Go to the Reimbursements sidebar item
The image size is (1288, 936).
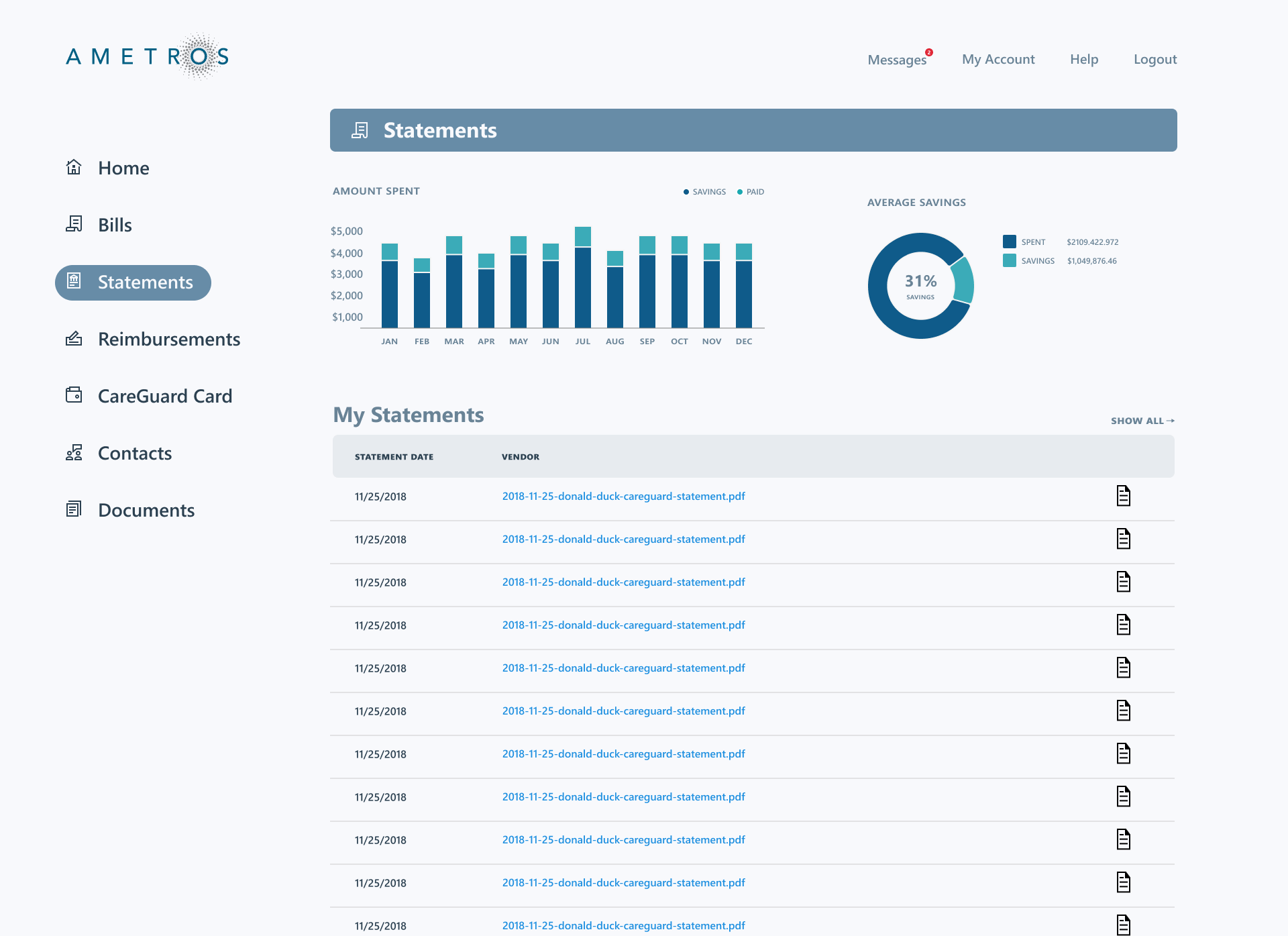[x=169, y=339]
